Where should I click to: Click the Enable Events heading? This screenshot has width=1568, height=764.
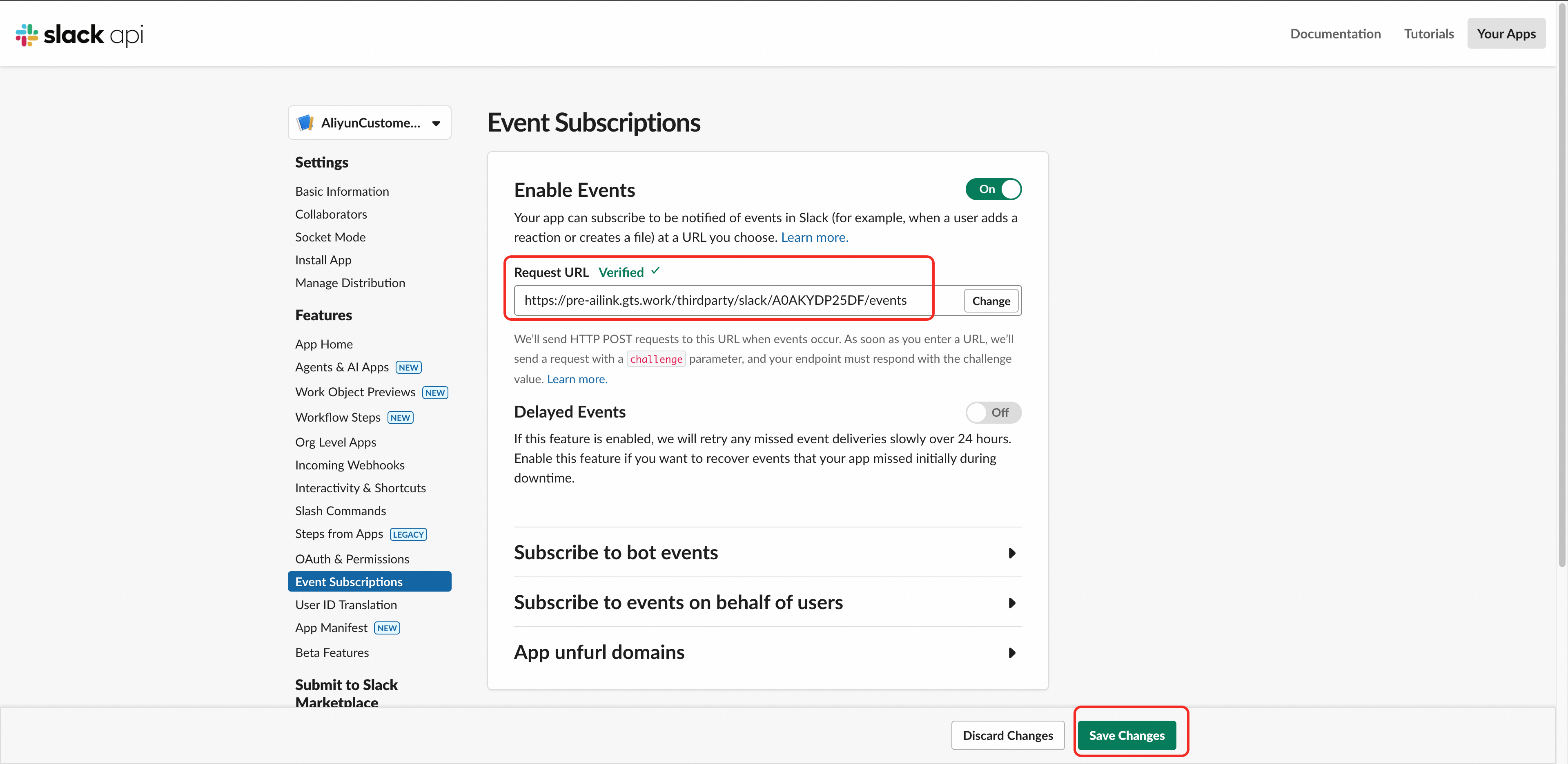(575, 191)
